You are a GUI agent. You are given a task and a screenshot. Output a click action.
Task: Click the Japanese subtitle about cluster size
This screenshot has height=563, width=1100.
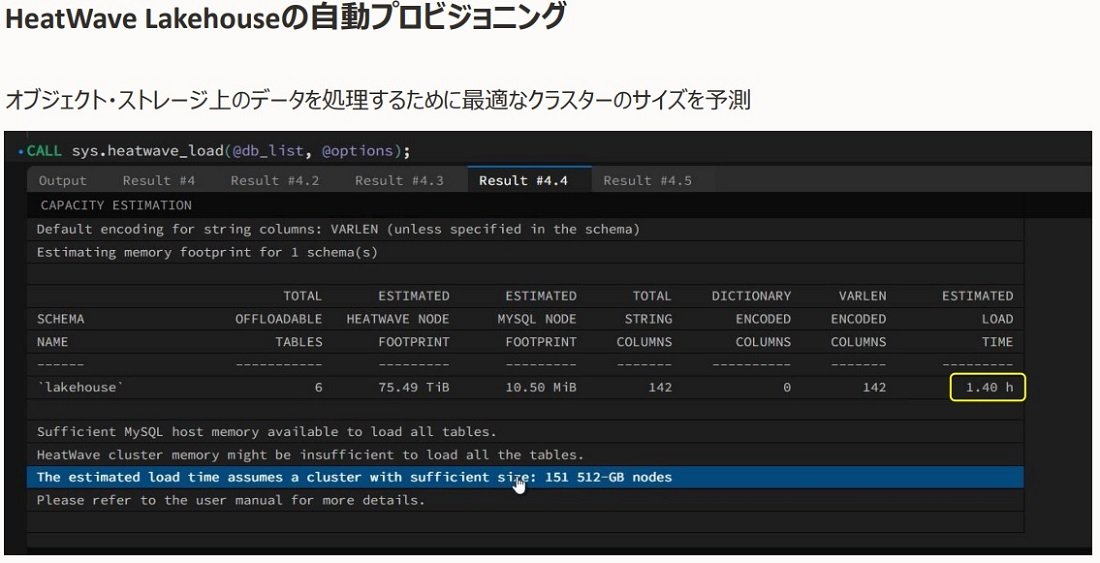pos(378,100)
